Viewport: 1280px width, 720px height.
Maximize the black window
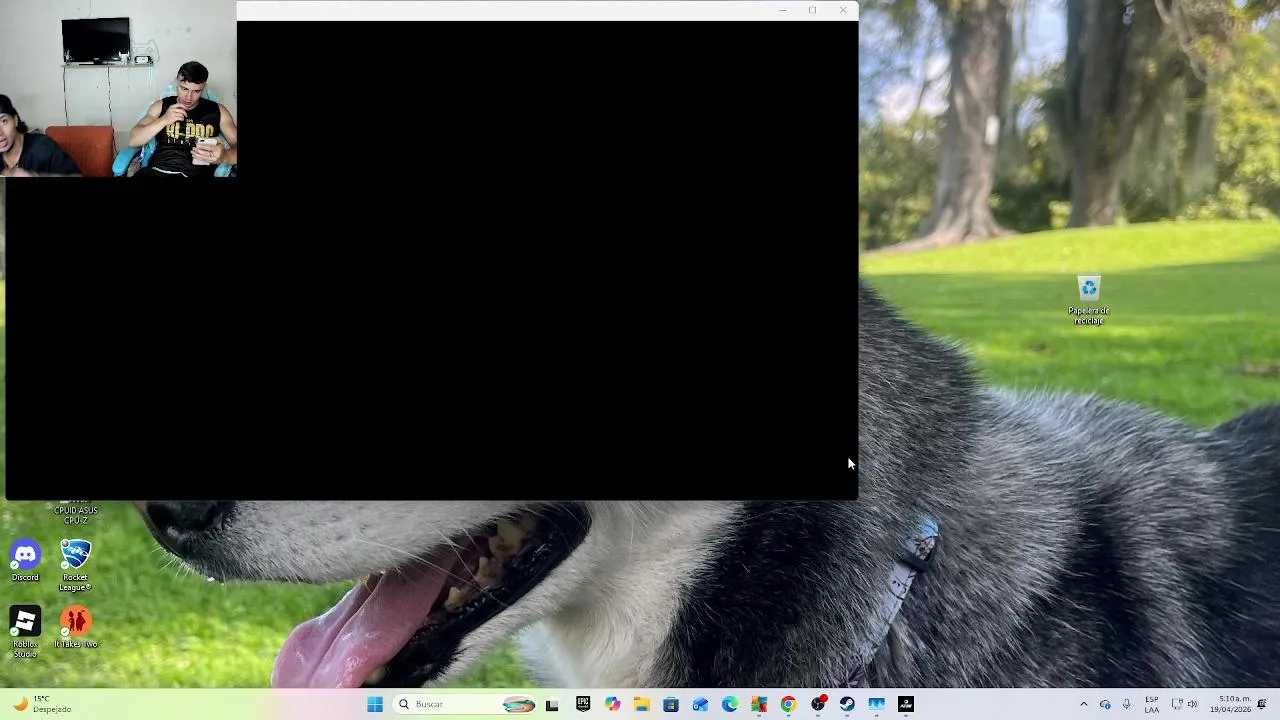(813, 10)
